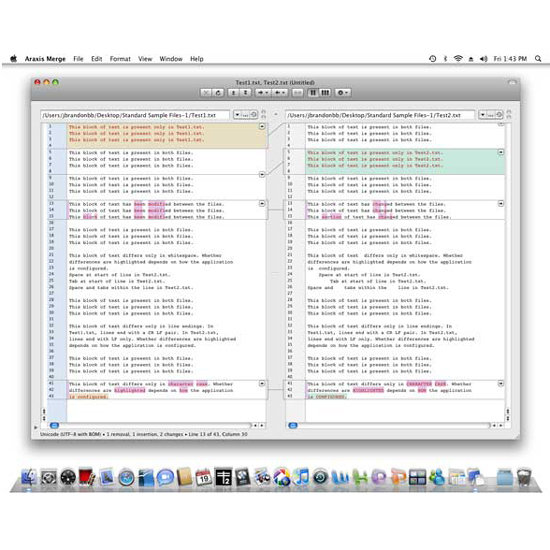Screen dimensions: 550x550
Task: Launch Microsoft Word W icon in Dock
Action: tap(340, 477)
